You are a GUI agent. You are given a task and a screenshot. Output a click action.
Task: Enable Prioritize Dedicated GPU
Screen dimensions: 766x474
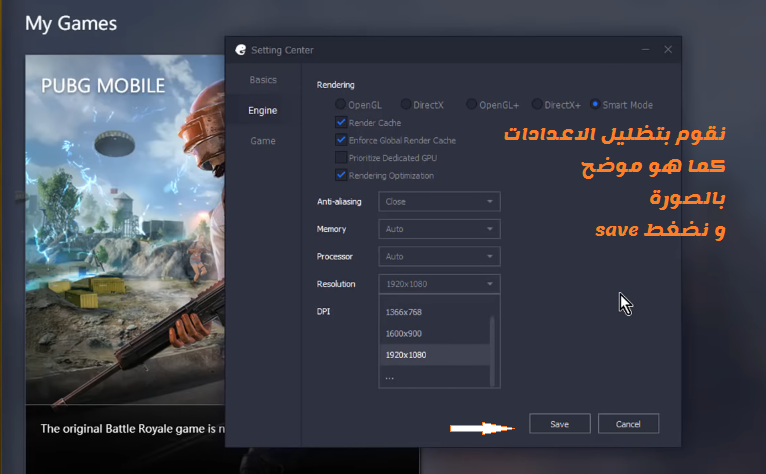pos(341,158)
